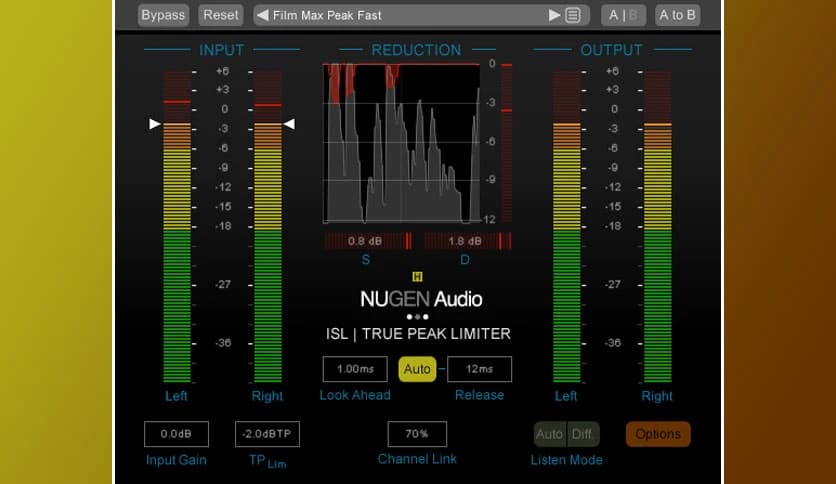Image resolution: width=836 pixels, height=484 pixels.
Task: Click the S reduction meter 0.8 dB
Action: coord(368,241)
